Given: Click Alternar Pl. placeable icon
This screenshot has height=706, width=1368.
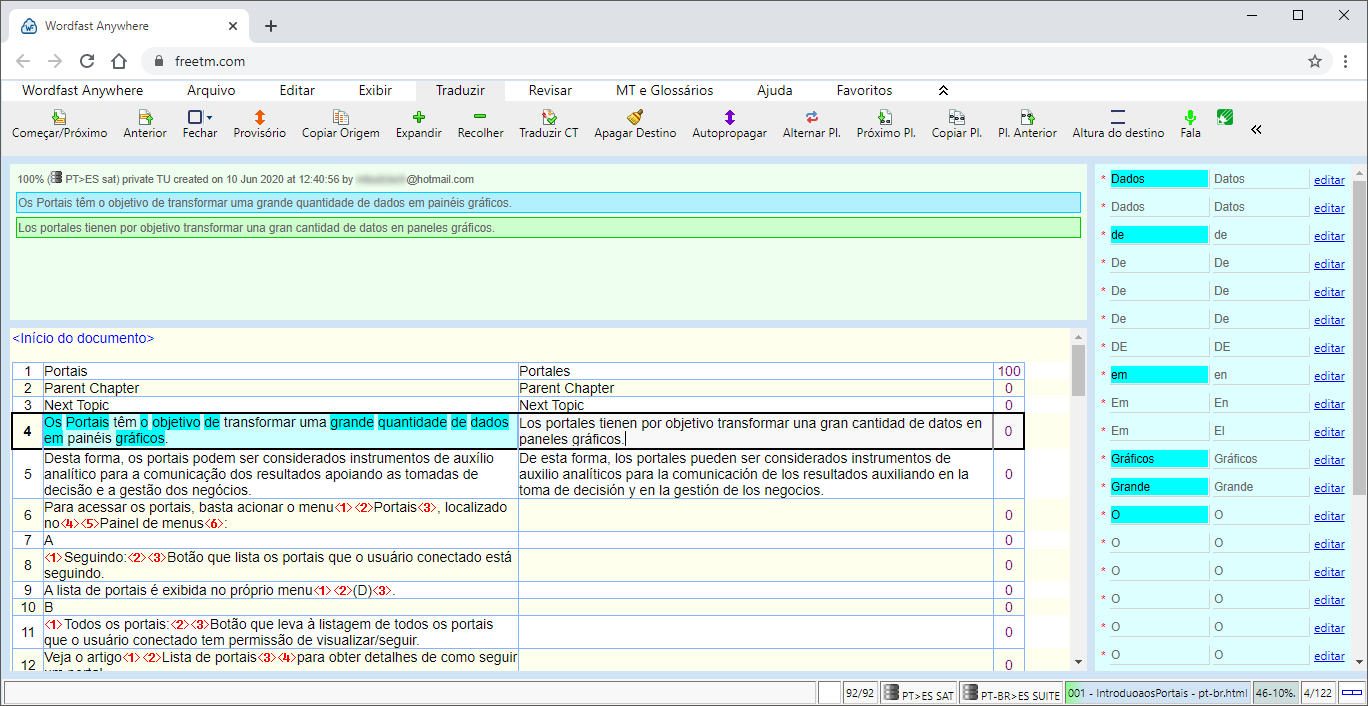Looking at the screenshot, I should (x=811, y=117).
